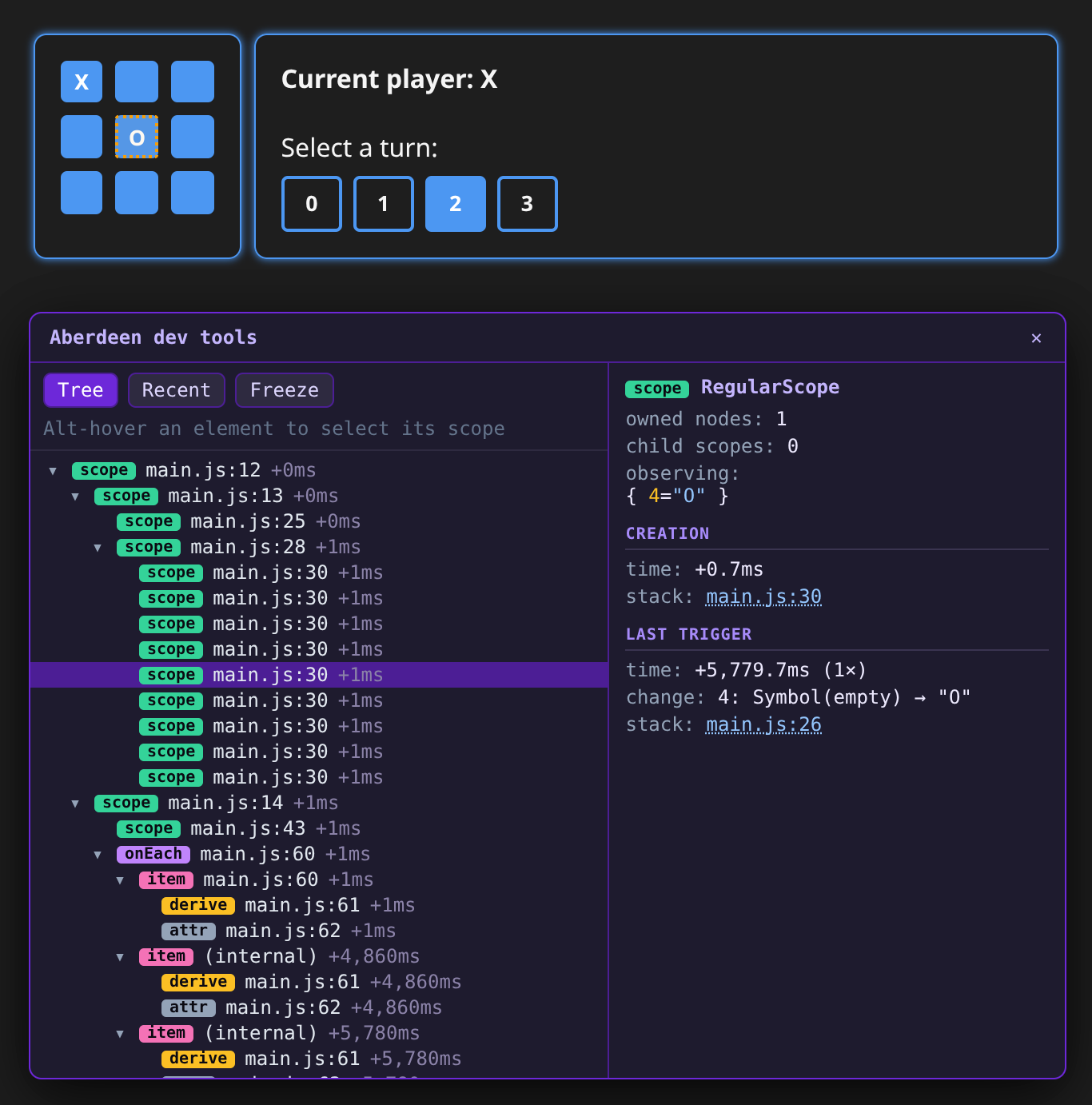This screenshot has height=1105, width=1092.
Task: Collapse the main.js:28 scope node
Action: tap(98, 548)
